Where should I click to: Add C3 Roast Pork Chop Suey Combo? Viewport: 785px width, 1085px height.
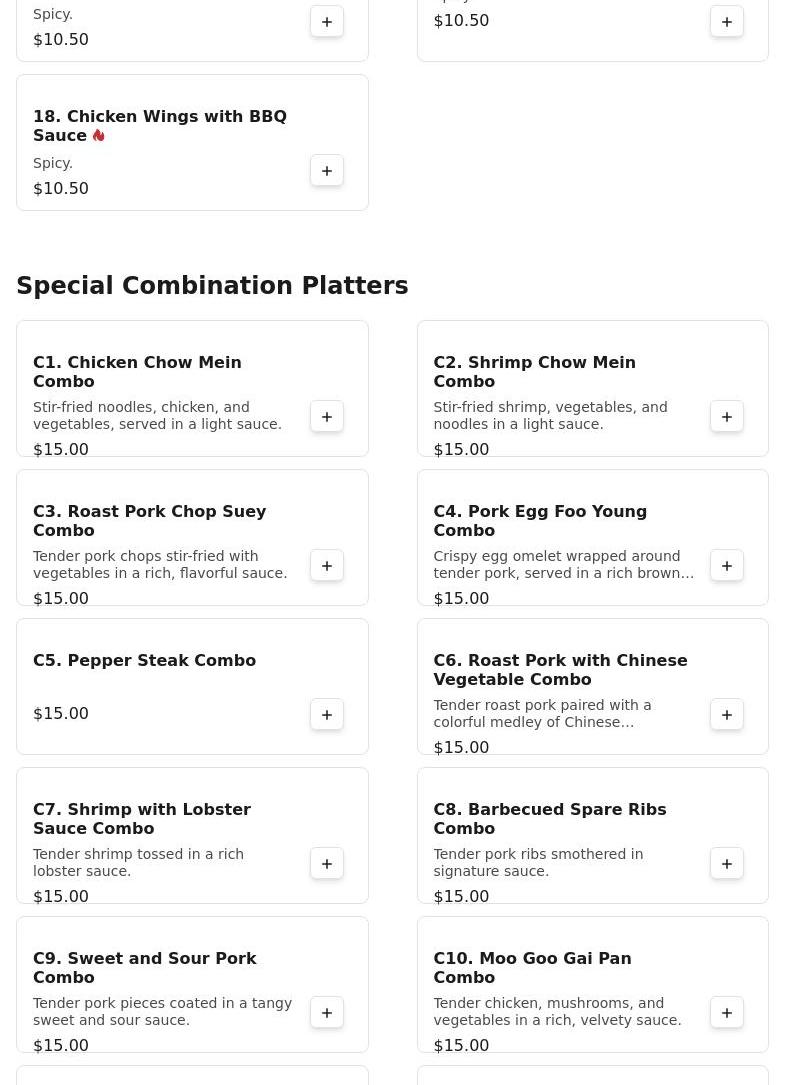tap(327, 565)
